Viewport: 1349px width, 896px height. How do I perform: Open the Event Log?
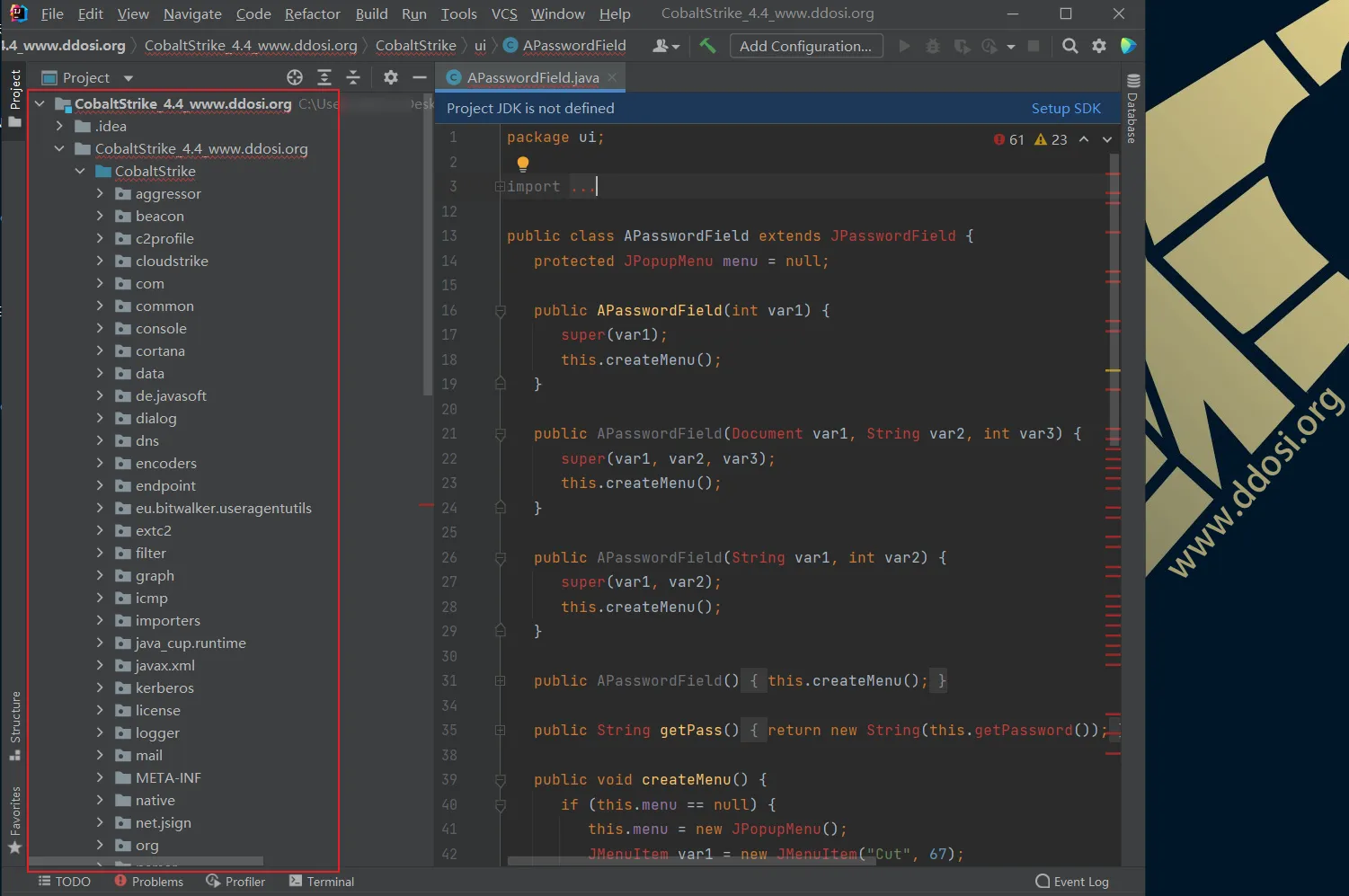(1072, 882)
